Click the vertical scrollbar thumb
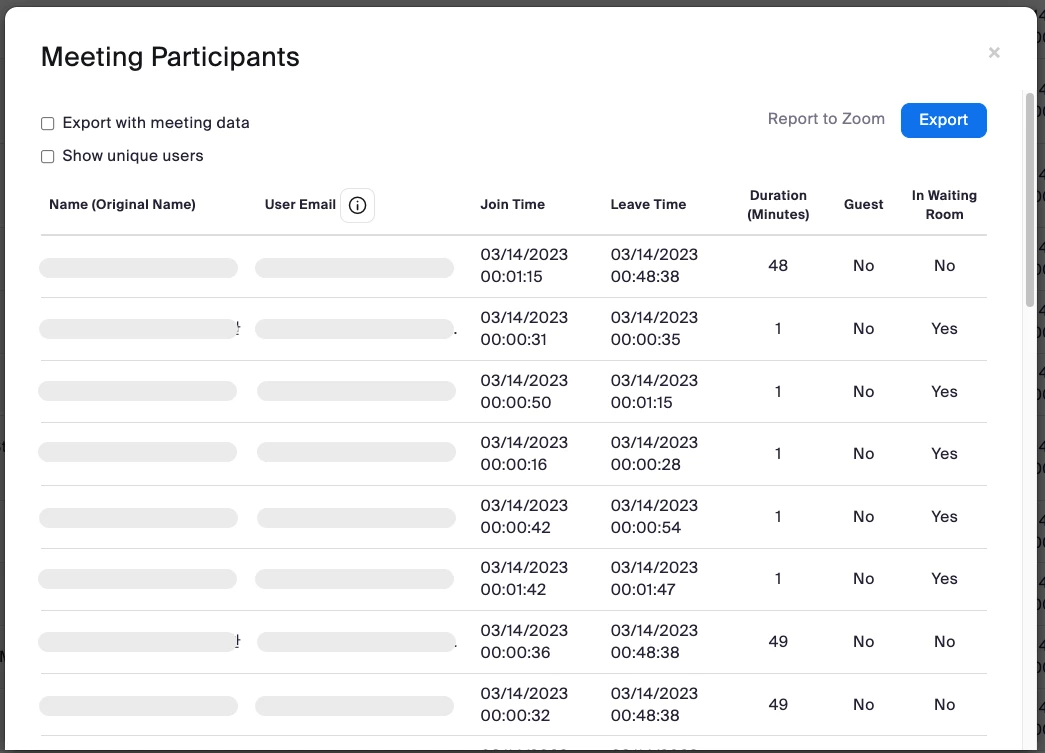The width and height of the screenshot is (1045, 753). [1030, 199]
